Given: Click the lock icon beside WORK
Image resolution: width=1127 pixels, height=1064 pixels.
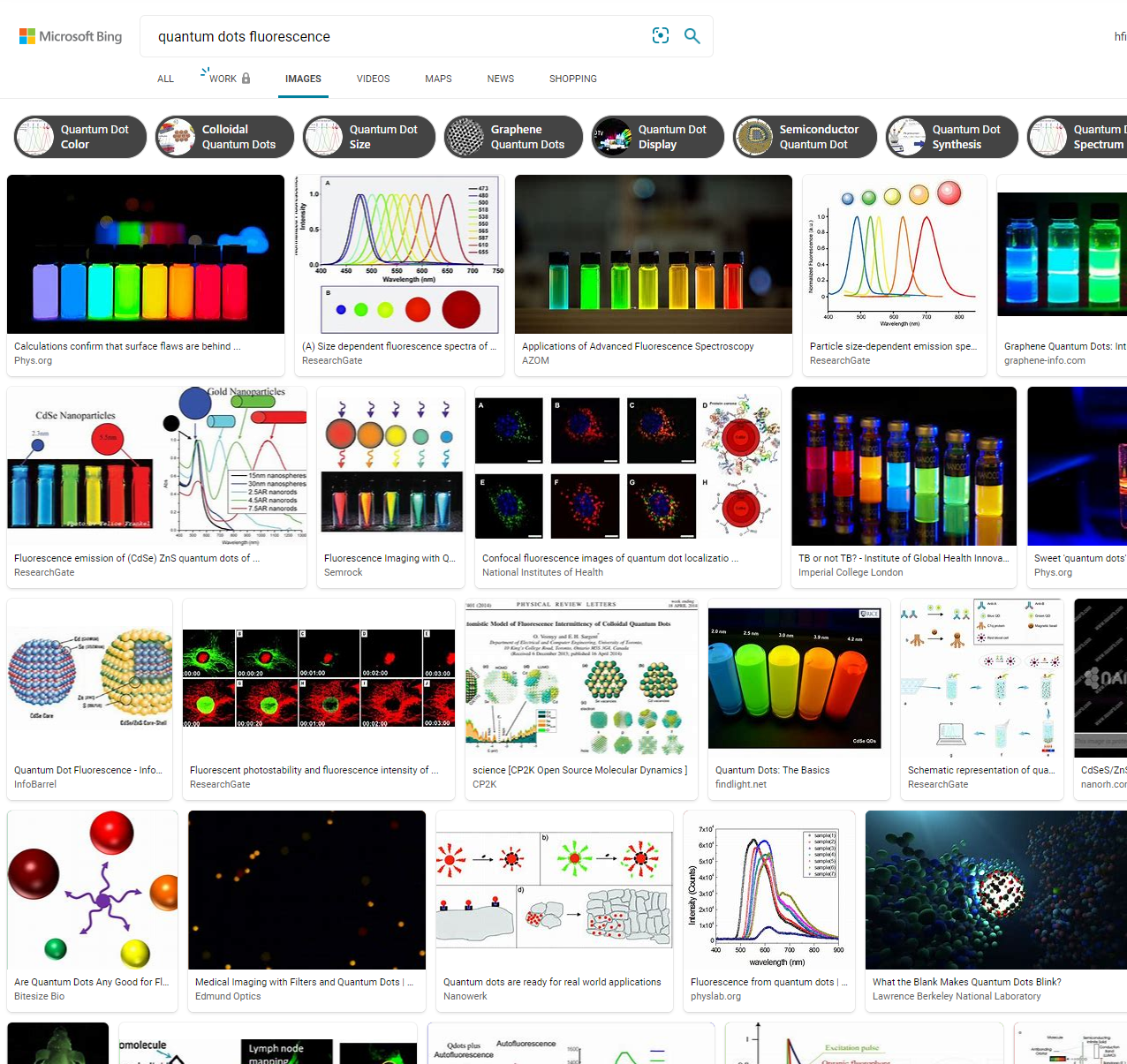Looking at the screenshot, I should click(246, 79).
